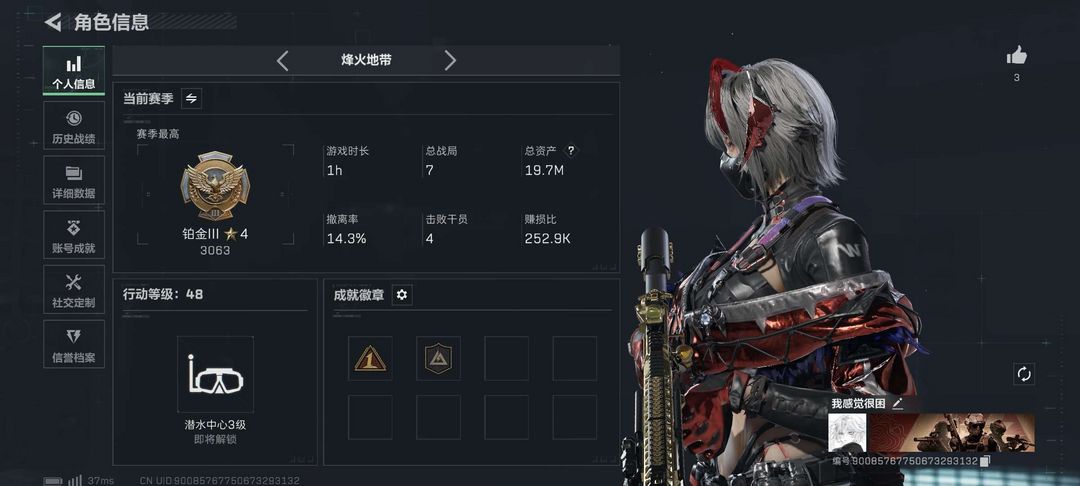
Task: Switch to next mode with right chevron
Action: click(x=450, y=61)
